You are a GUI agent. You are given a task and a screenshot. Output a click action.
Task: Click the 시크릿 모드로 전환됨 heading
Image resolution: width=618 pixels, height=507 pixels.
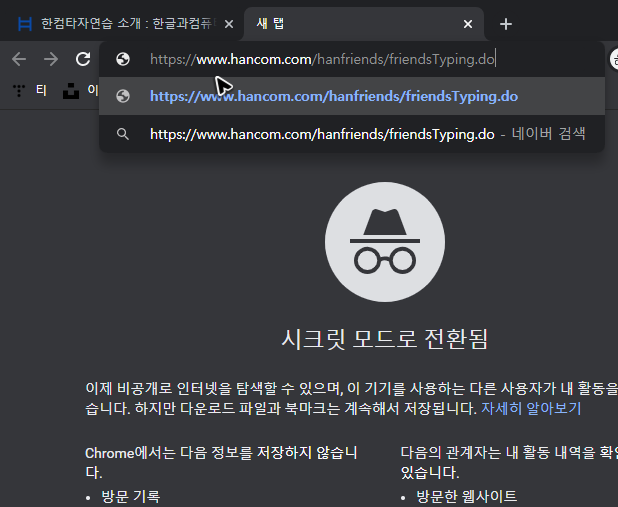coord(385,339)
